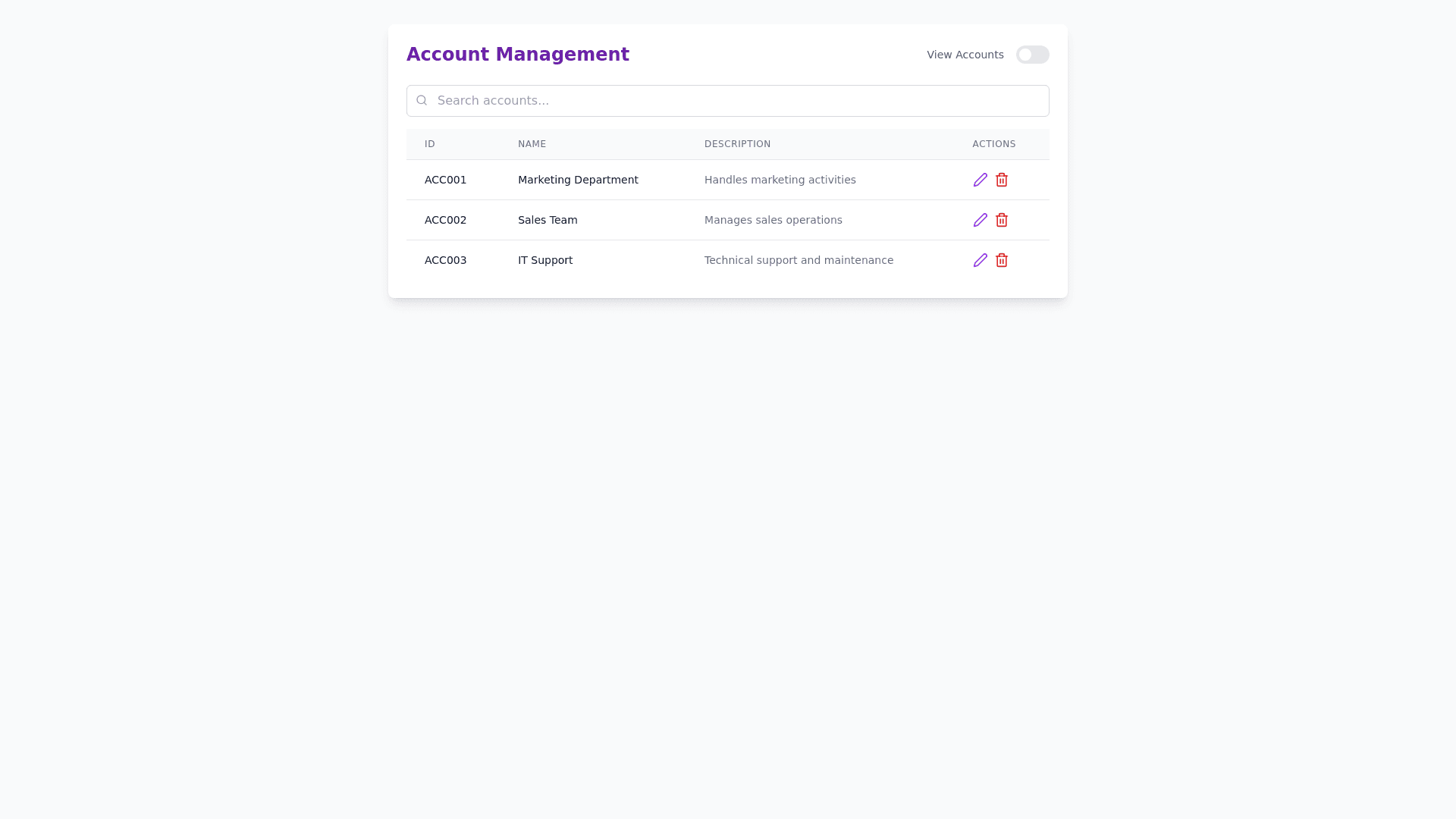Click the ACC003 ID cell

445,260
